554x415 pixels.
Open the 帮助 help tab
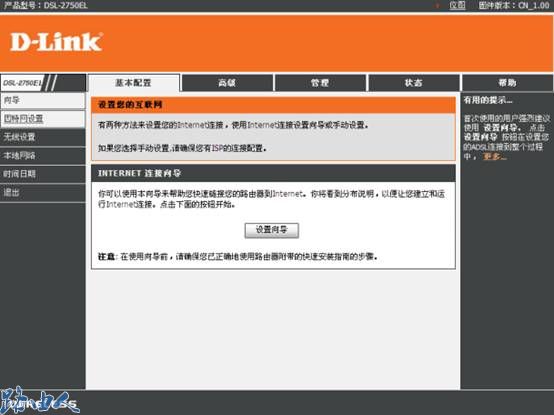(x=508, y=83)
